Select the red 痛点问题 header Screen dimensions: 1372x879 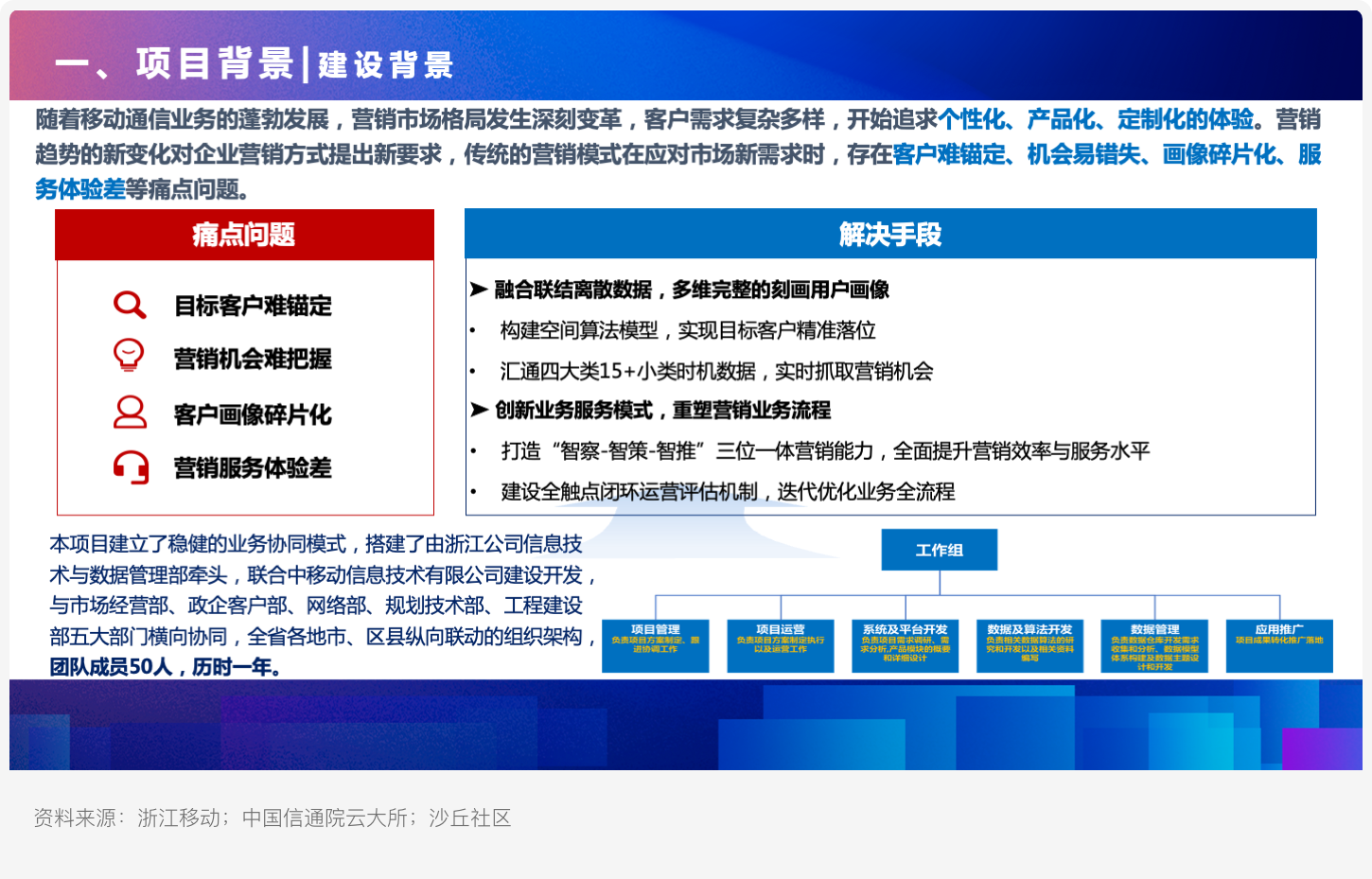click(244, 235)
